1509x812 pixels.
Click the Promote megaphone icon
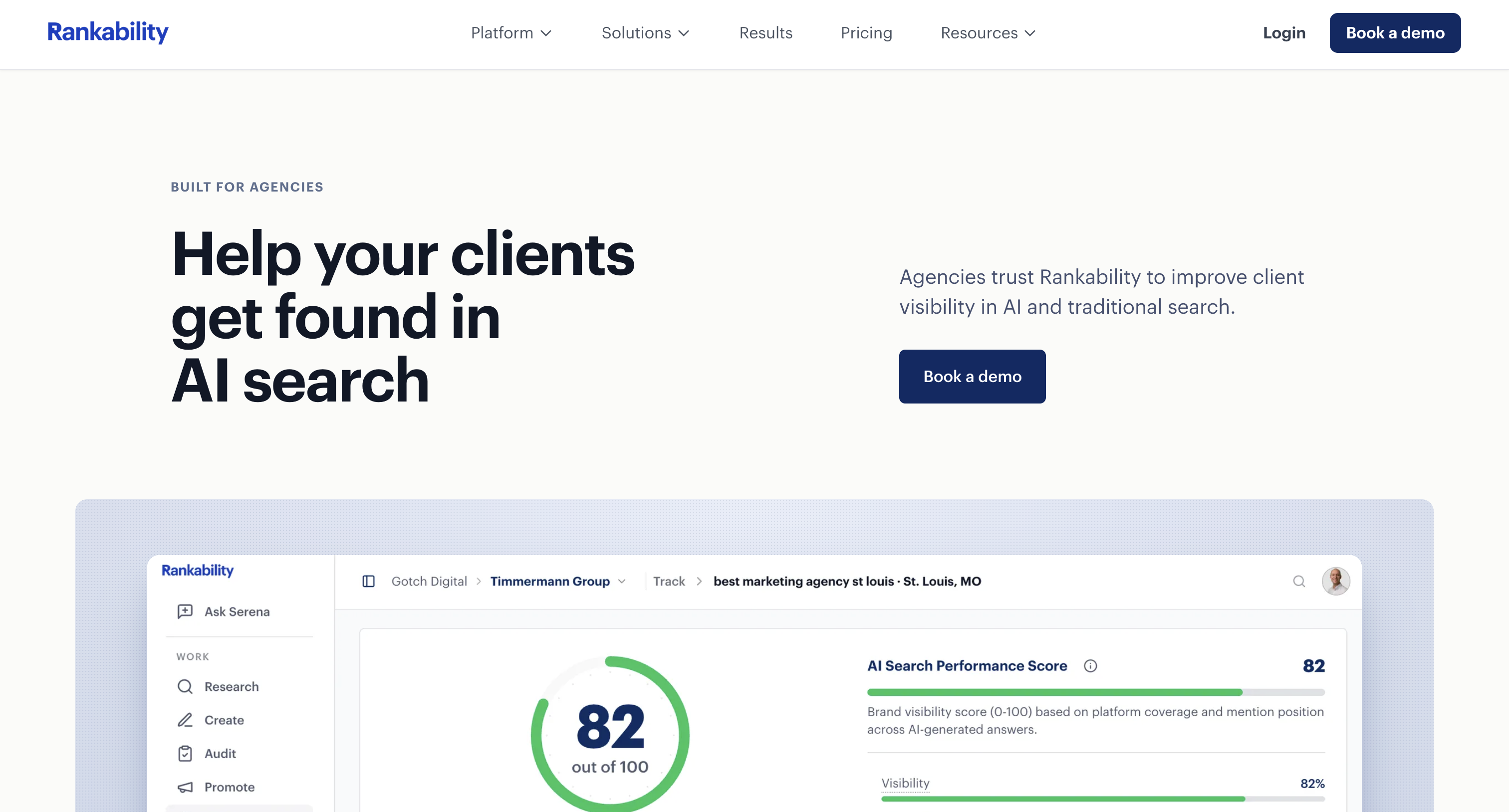(185, 787)
